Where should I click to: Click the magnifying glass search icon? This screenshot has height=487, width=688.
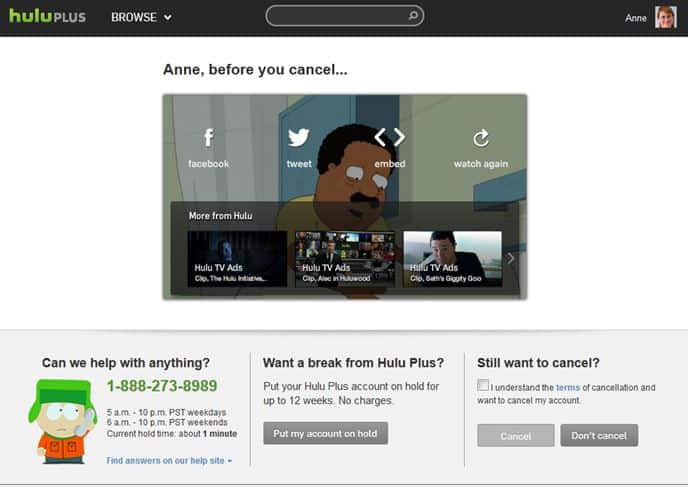click(413, 16)
